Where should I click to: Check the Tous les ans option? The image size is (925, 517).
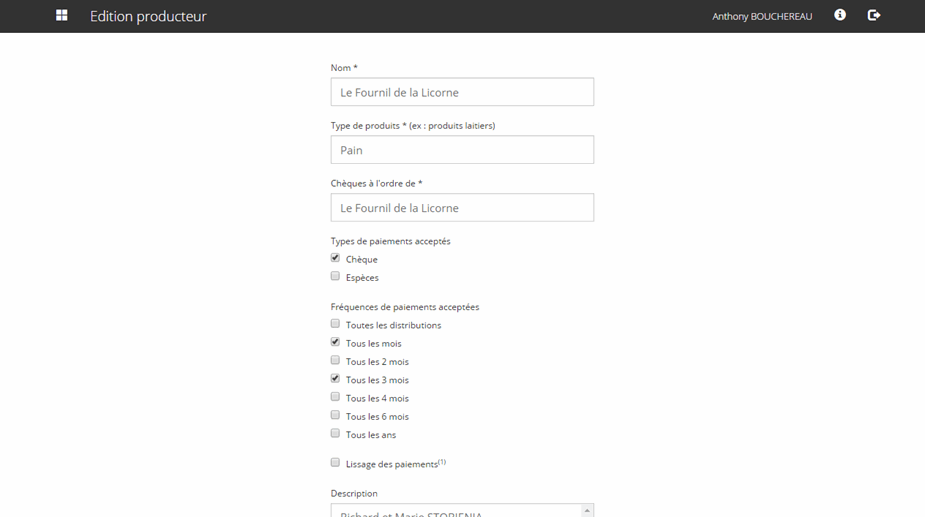click(x=336, y=433)
